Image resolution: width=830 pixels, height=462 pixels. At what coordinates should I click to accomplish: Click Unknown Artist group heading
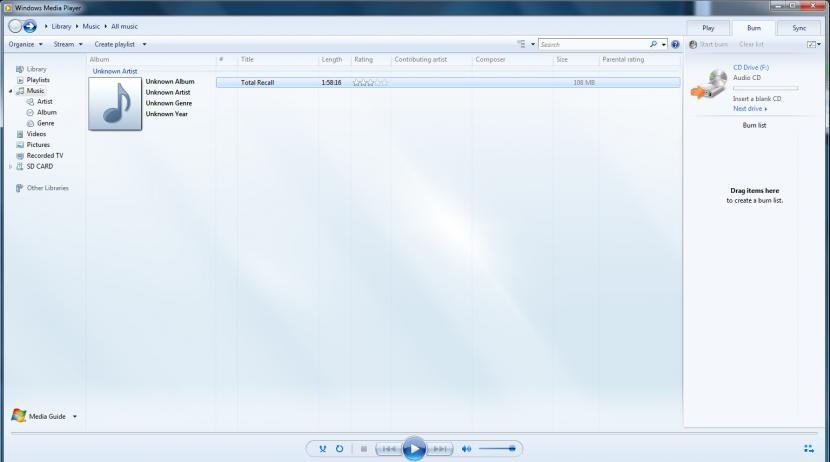point(115,71)
